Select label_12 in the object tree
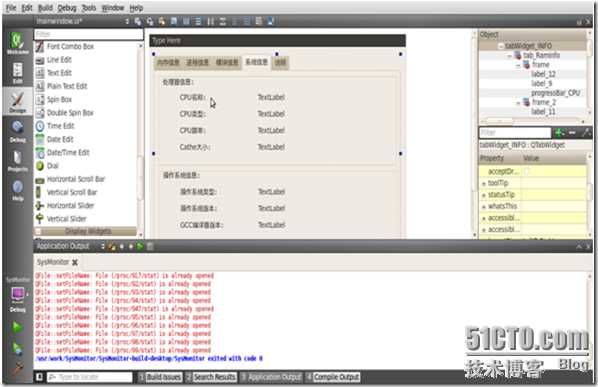 point(543,74)
